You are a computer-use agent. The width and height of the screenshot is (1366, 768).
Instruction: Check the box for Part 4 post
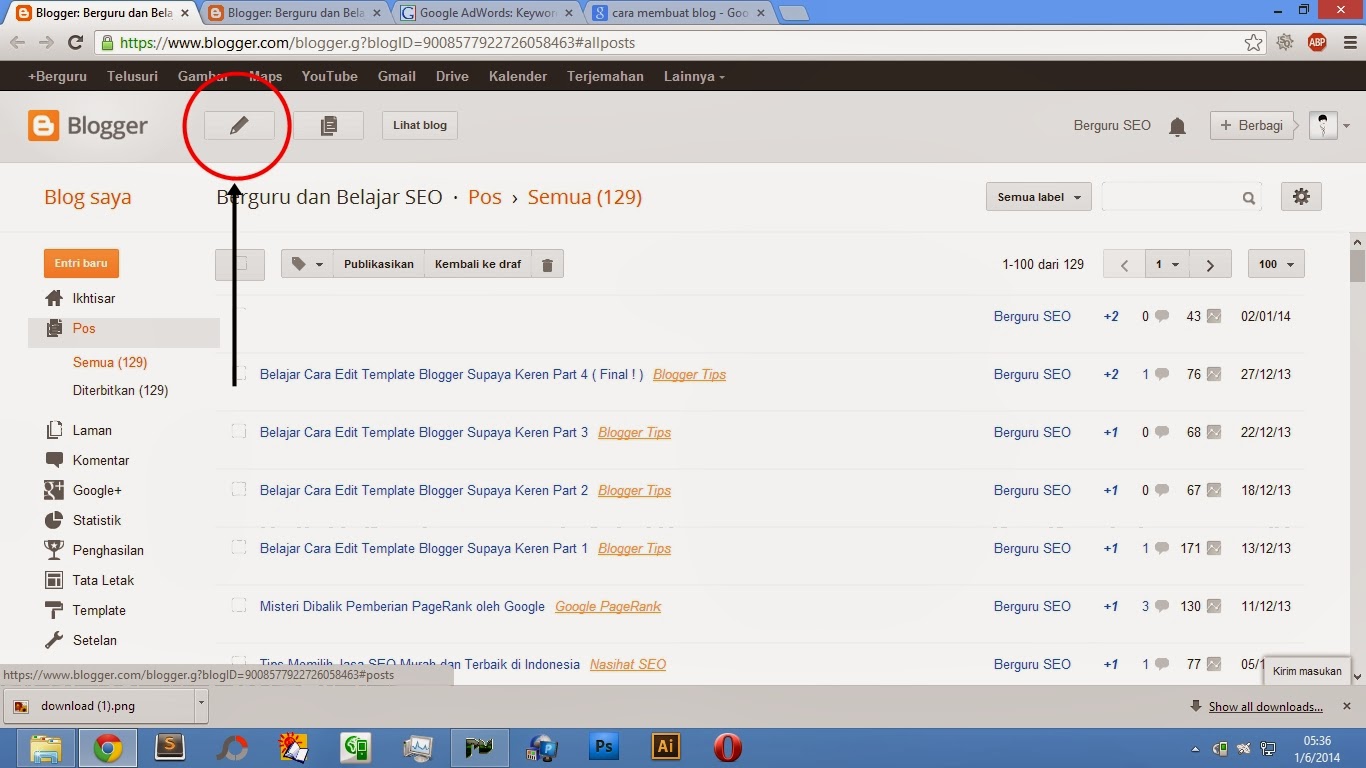coord(239,374)
